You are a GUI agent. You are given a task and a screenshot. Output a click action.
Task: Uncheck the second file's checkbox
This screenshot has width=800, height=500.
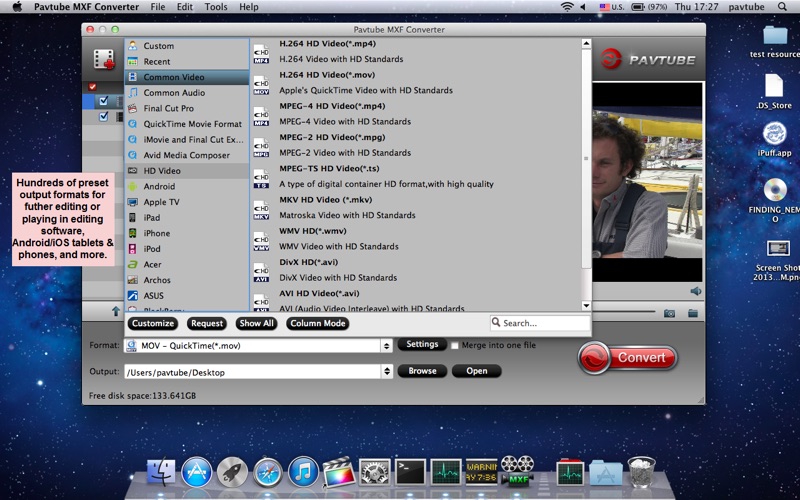pyautogui.click(x=104, y=116)
